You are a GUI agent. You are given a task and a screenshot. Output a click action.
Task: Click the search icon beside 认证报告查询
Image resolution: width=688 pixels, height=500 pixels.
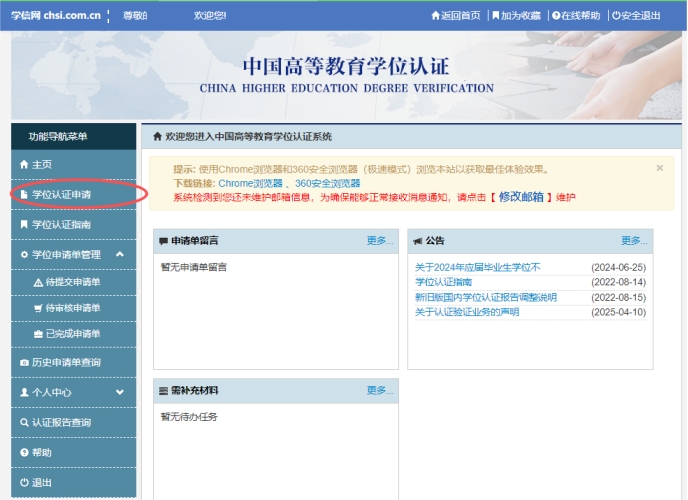[24, 423]
